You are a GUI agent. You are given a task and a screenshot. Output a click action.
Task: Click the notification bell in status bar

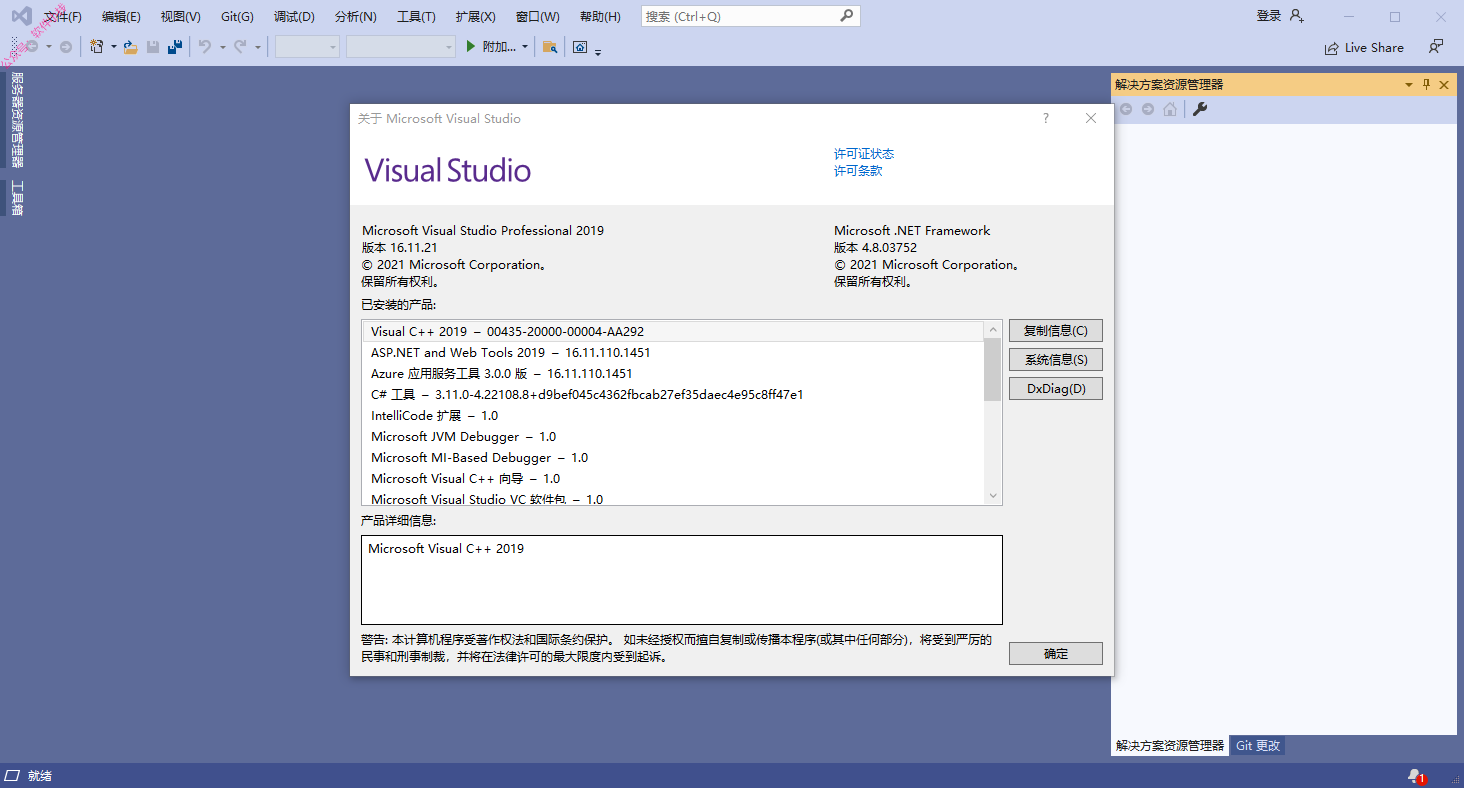(1415, 776)
